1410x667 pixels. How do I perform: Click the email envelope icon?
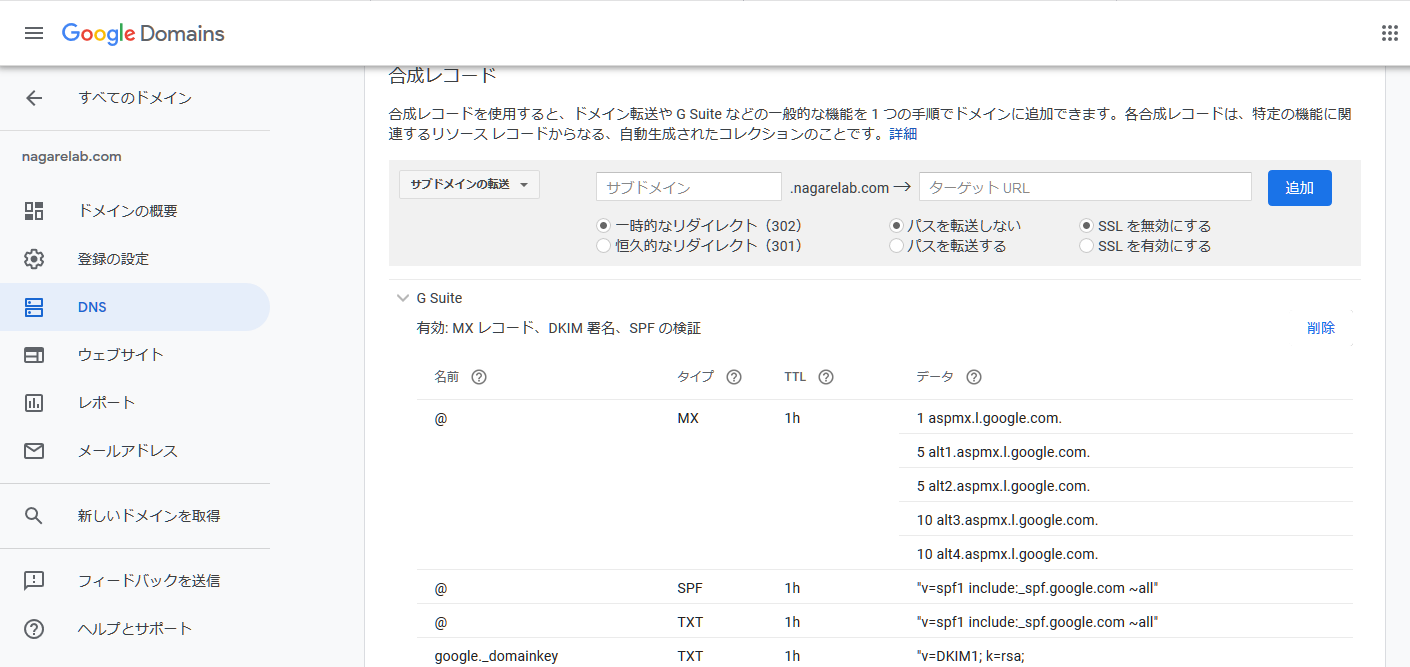click(x=34, y=451)
